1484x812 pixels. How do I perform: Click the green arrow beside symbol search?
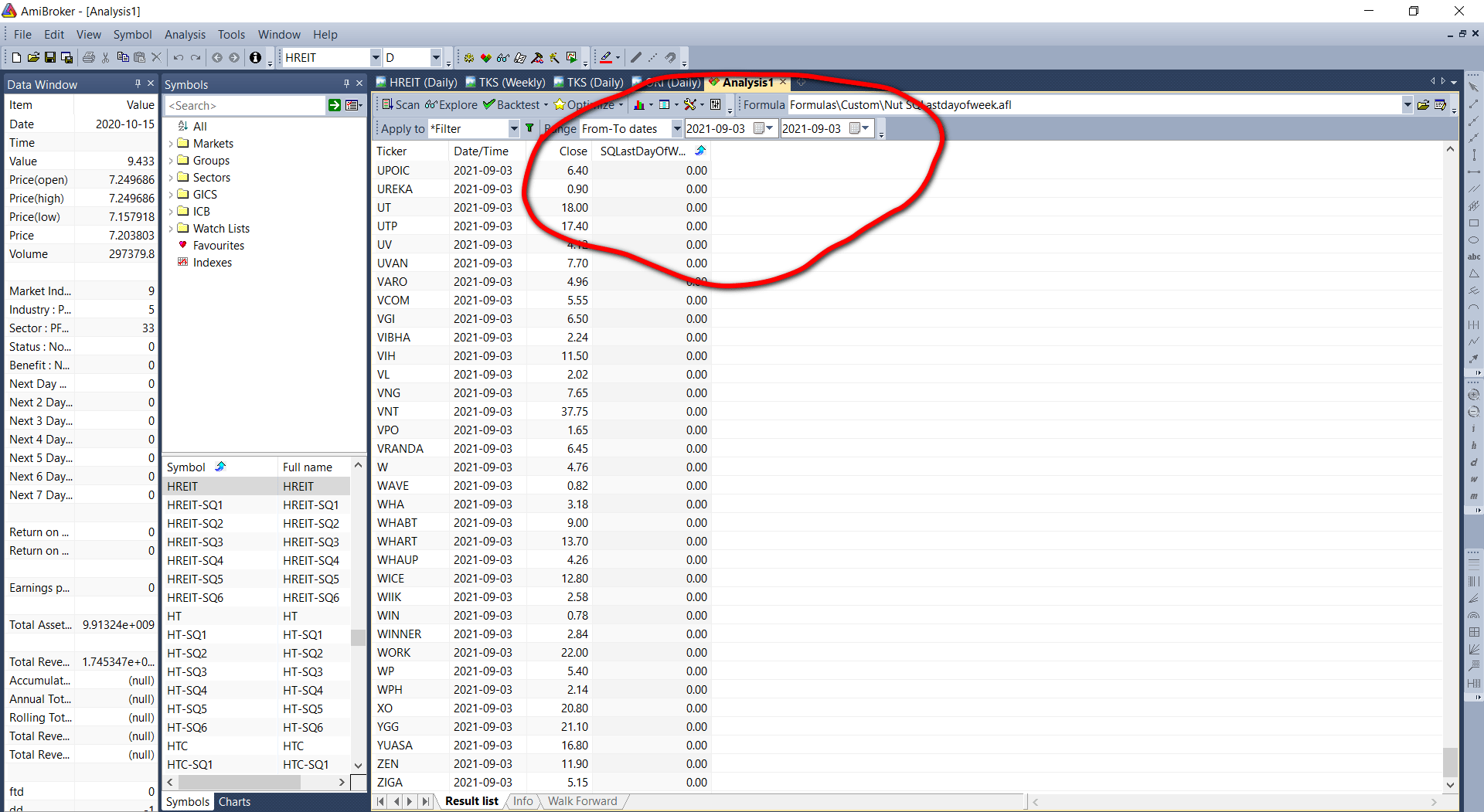click(x=335, y=105)
